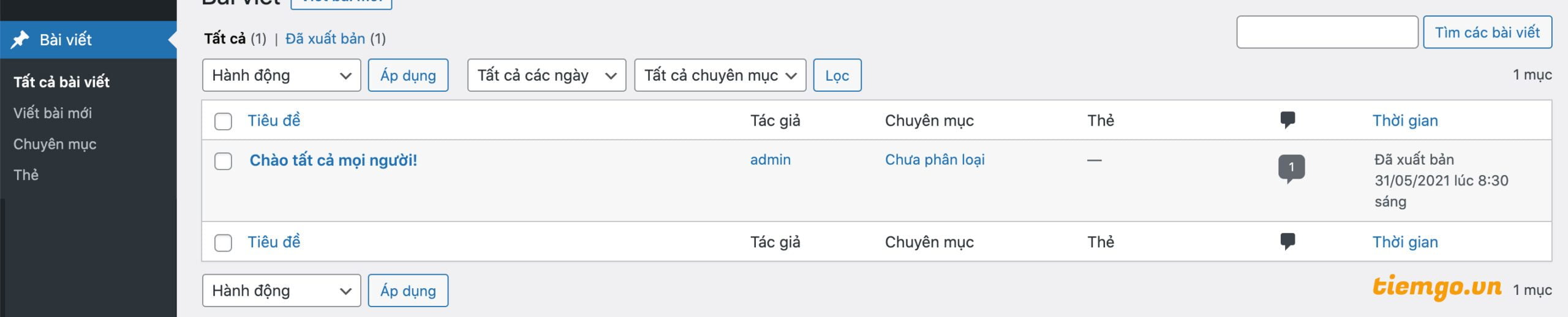Open Thẻ in the sidebar menu
This screenshot has width=1568, height=317.
click(26, 175)
